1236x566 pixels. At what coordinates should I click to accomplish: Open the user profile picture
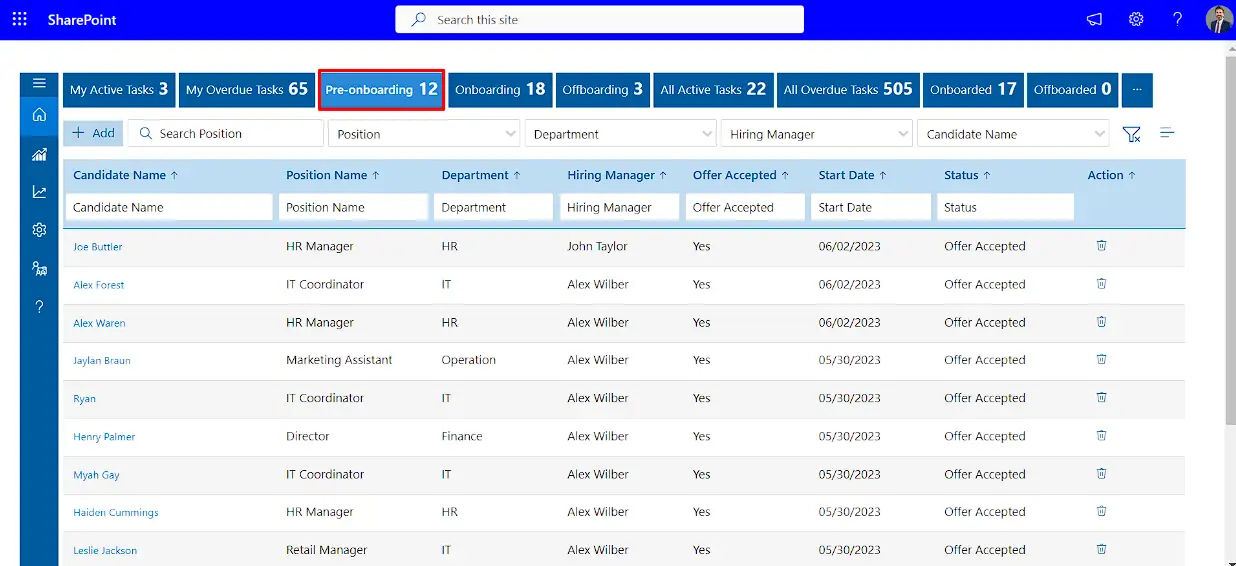1218,19
